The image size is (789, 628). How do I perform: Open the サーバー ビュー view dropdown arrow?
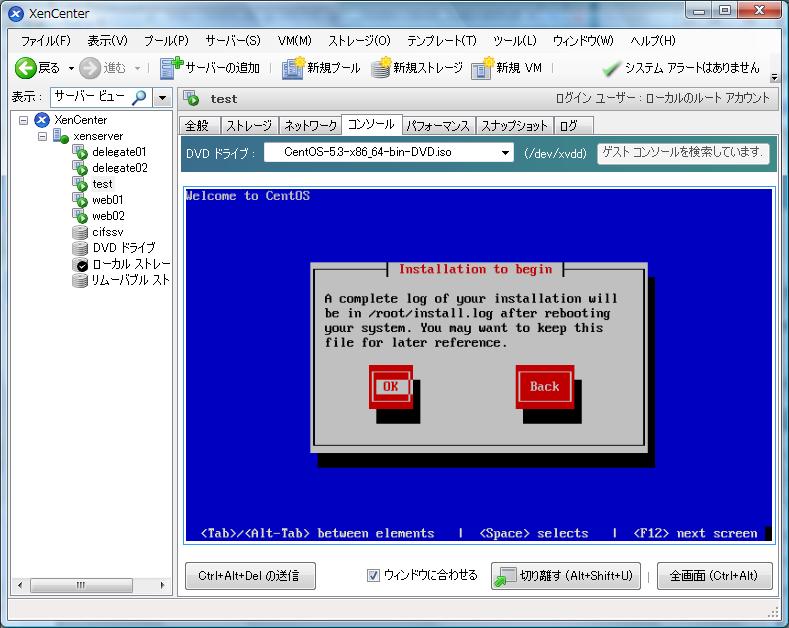[x=163, y=98]
